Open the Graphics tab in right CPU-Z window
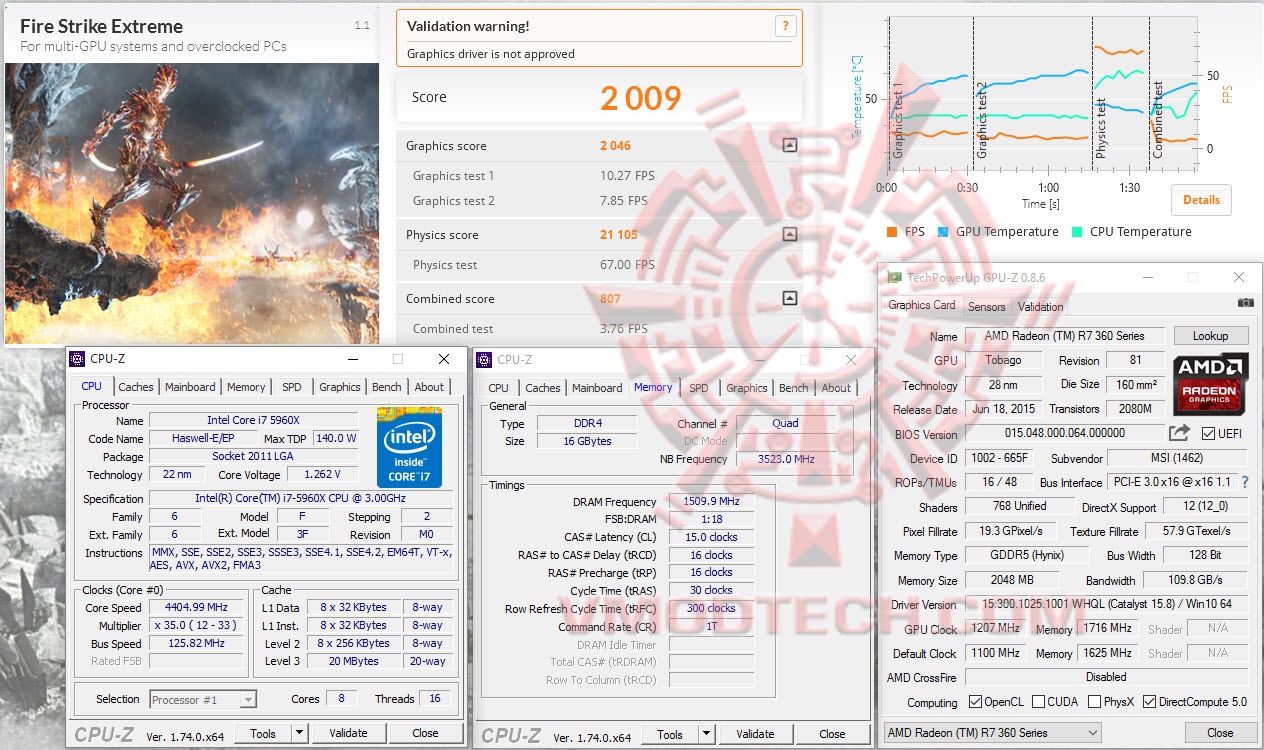This screenshot has width=1264, height=750. click(x=747, y=388)
